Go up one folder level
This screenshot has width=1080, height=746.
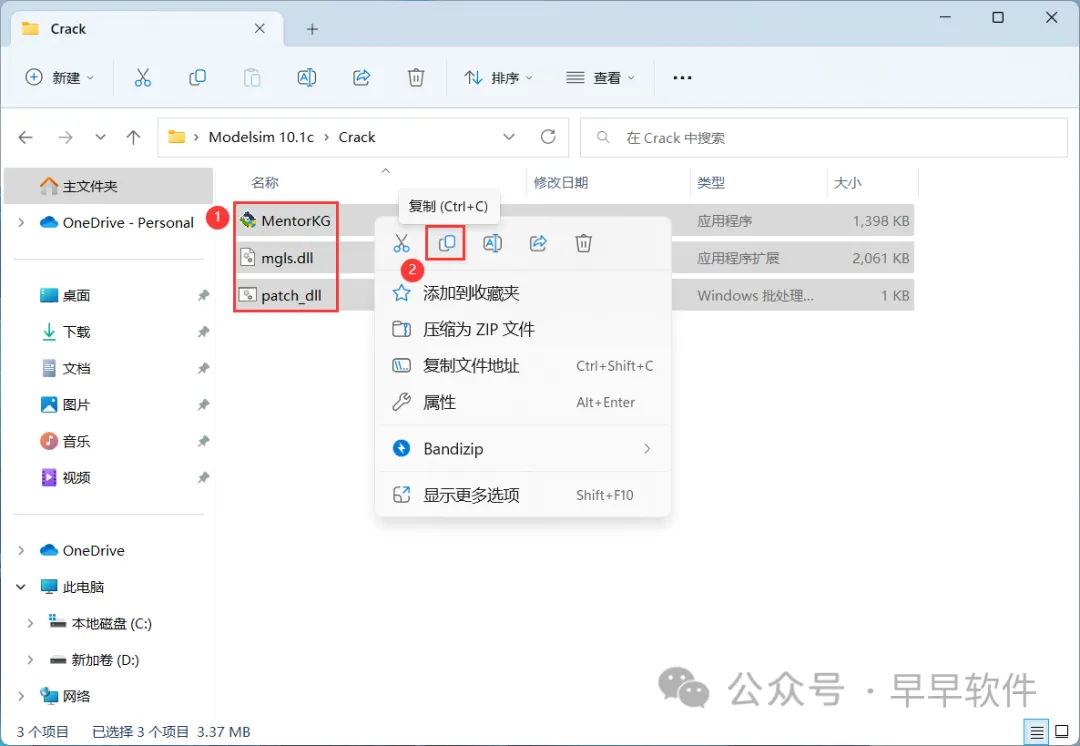tap(134, 137)
